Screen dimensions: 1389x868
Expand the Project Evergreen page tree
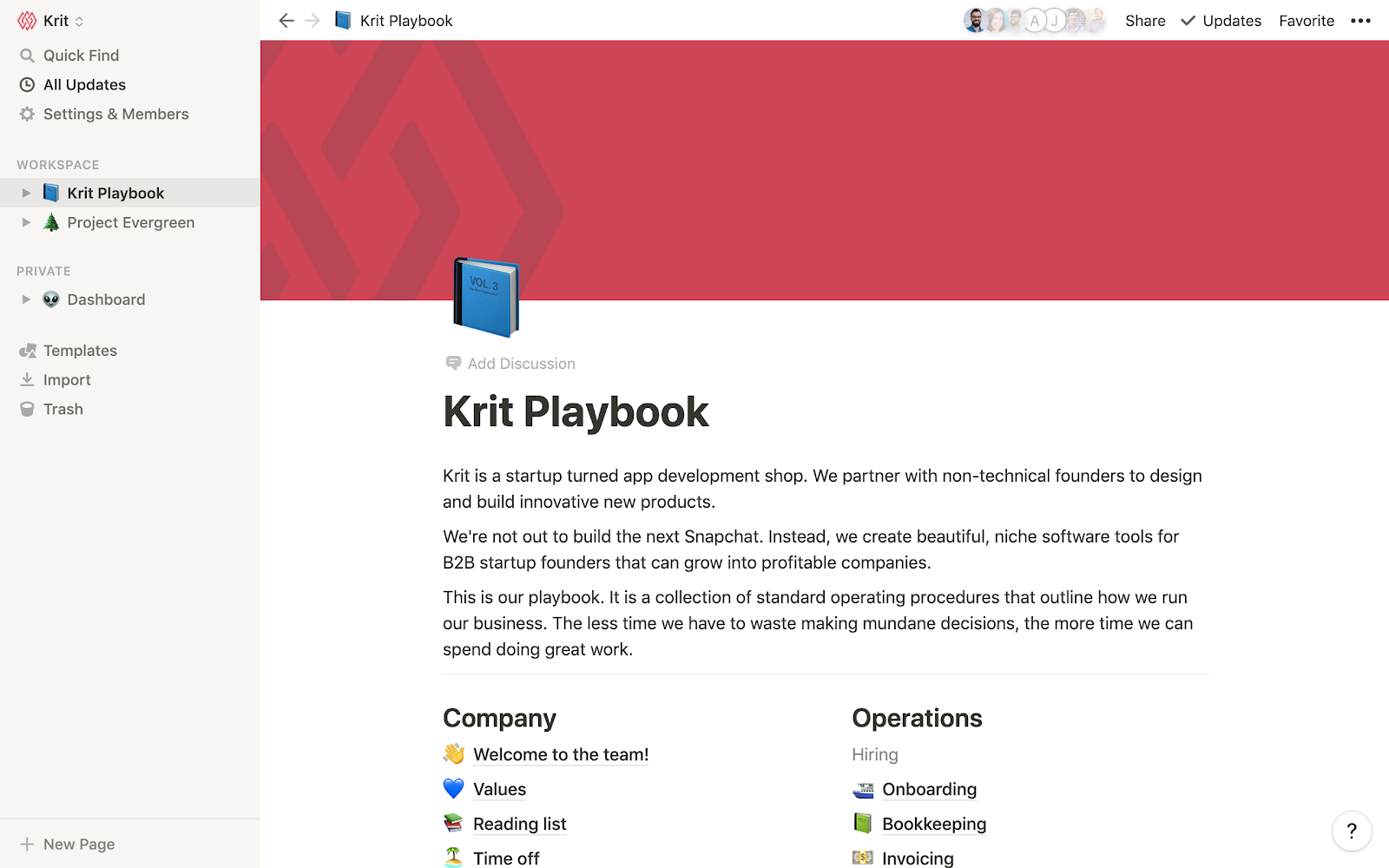coord(26,223)
